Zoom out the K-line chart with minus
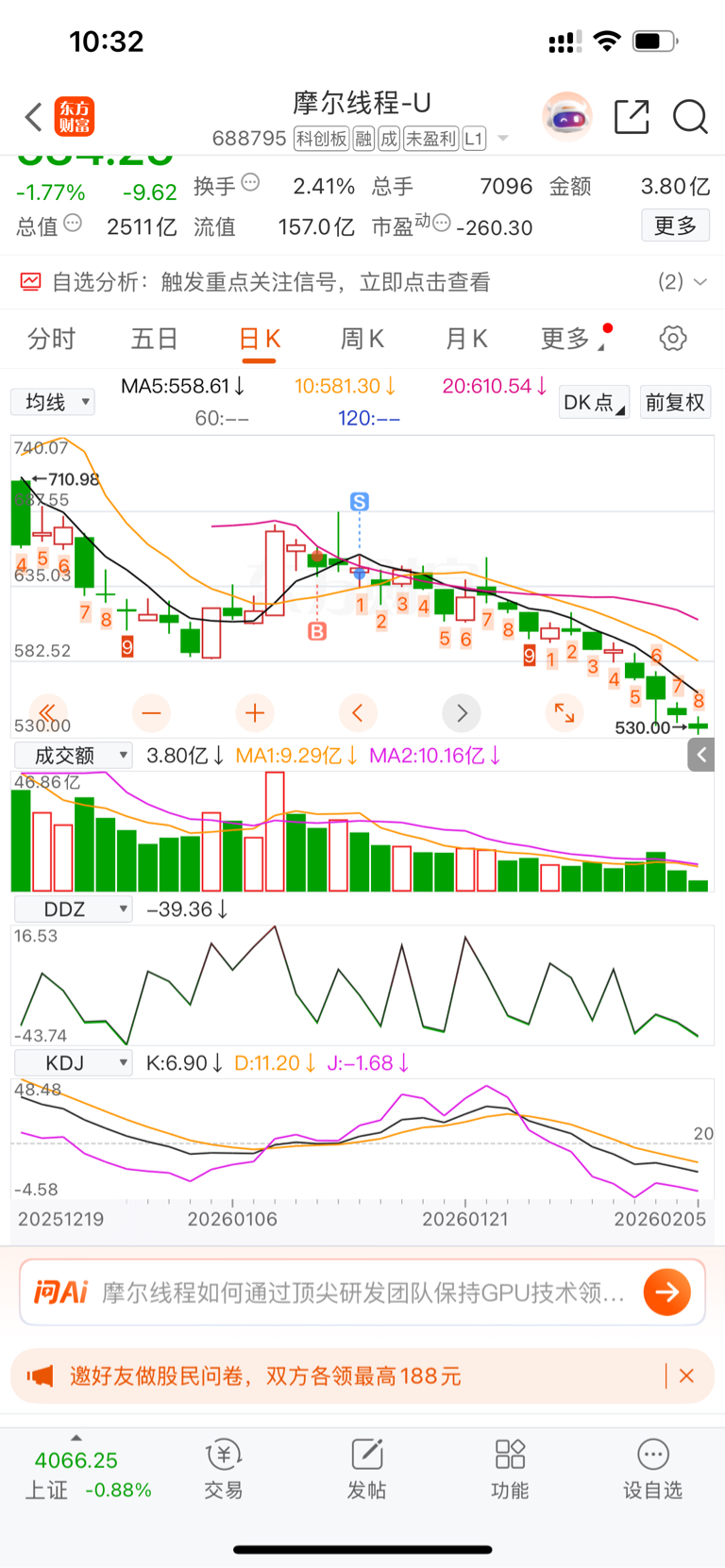725x1568 pixels. 151,712
